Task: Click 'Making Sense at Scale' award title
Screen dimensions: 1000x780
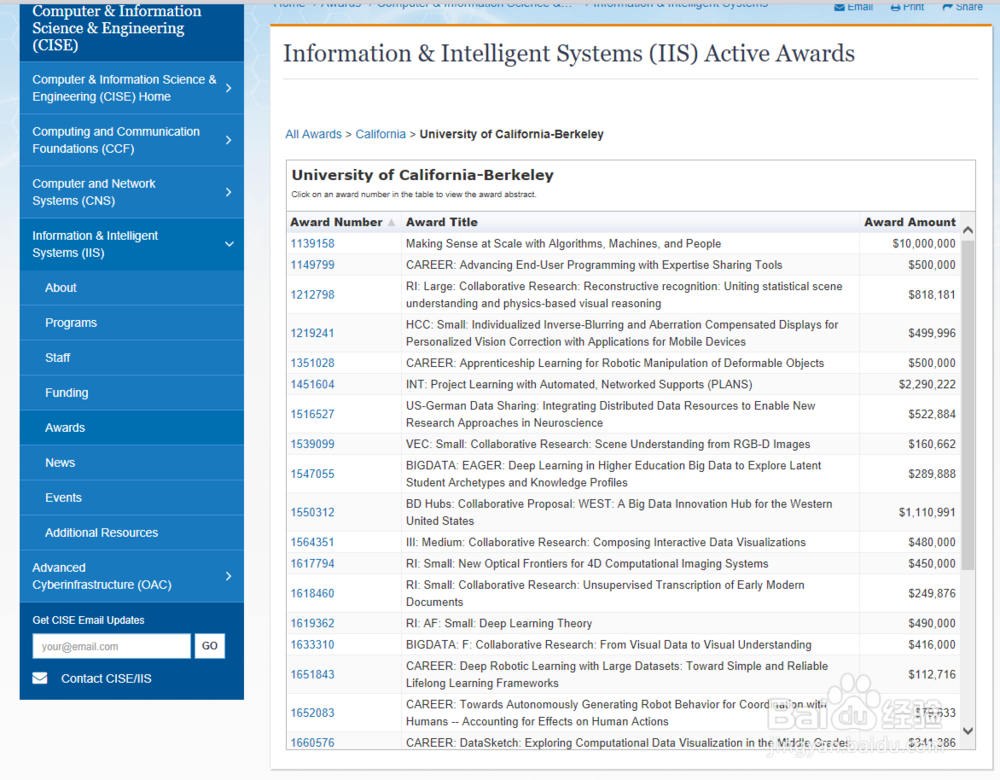Action: coord(563,244)
